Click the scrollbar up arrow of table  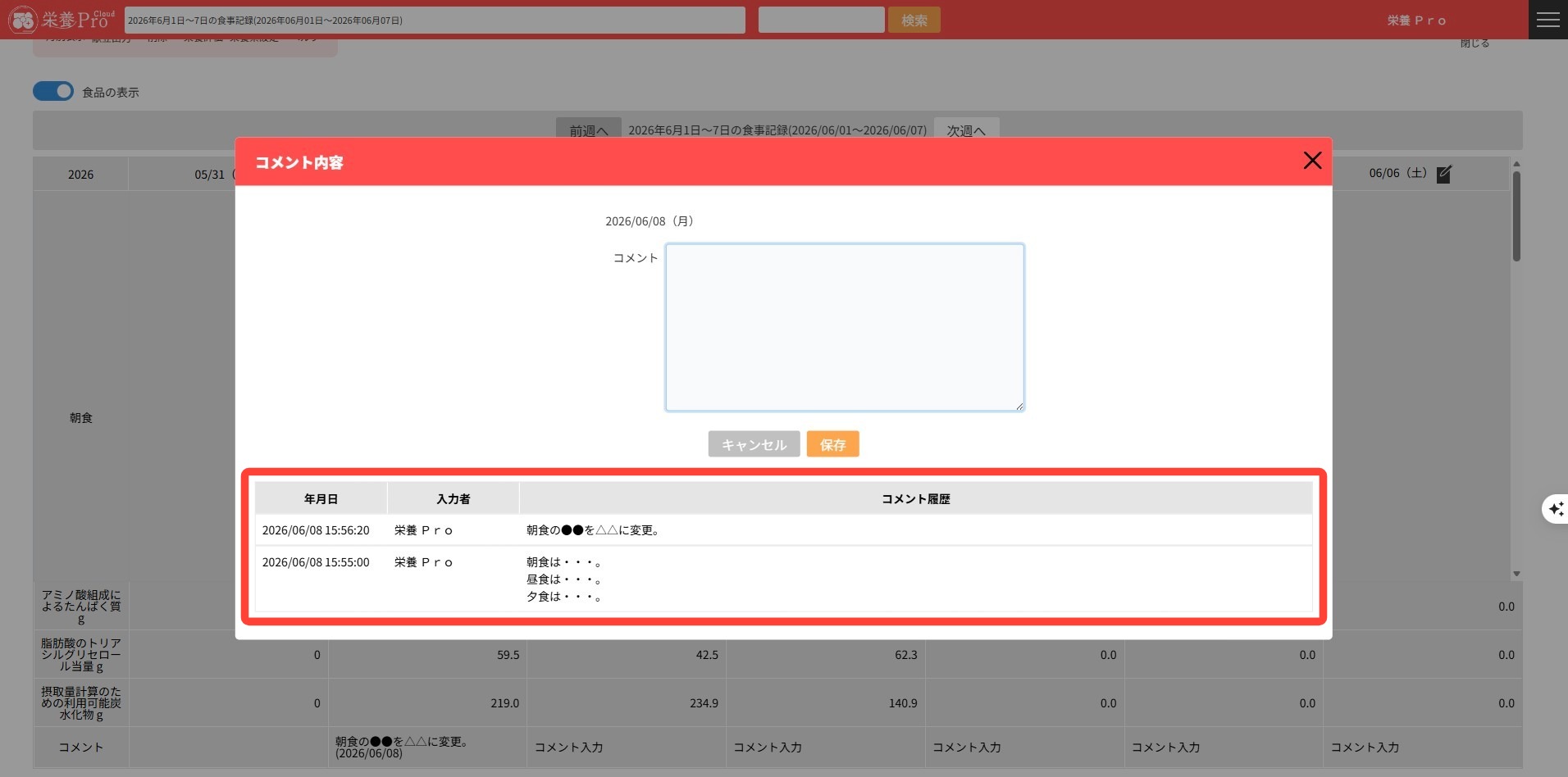coord(1516,164)
